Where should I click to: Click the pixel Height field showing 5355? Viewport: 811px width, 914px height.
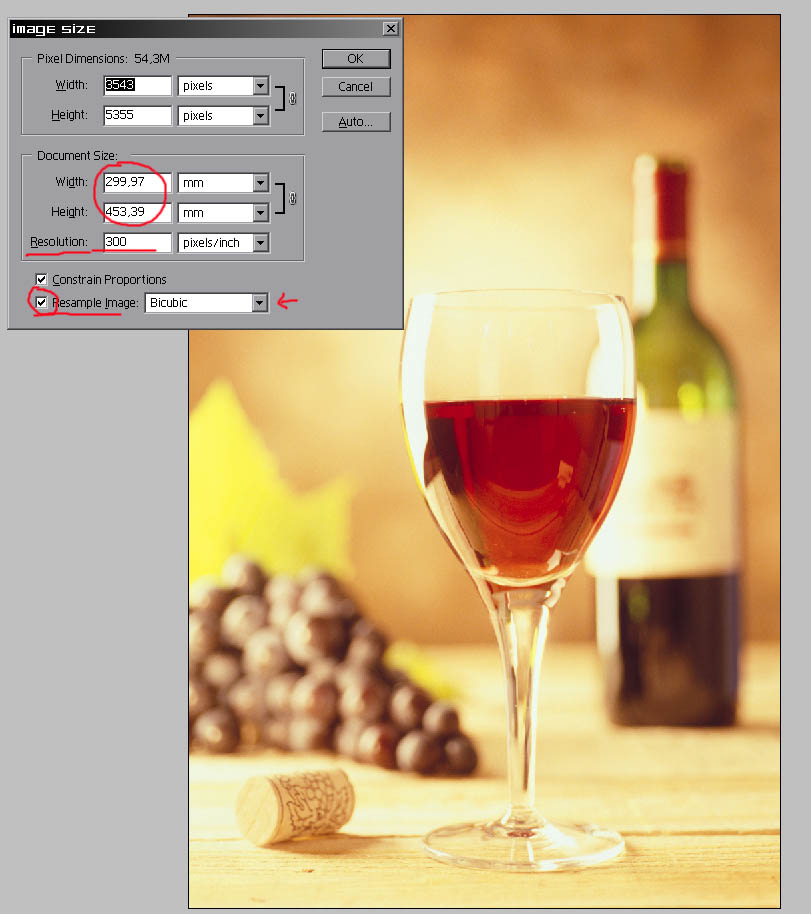[138, 115]
